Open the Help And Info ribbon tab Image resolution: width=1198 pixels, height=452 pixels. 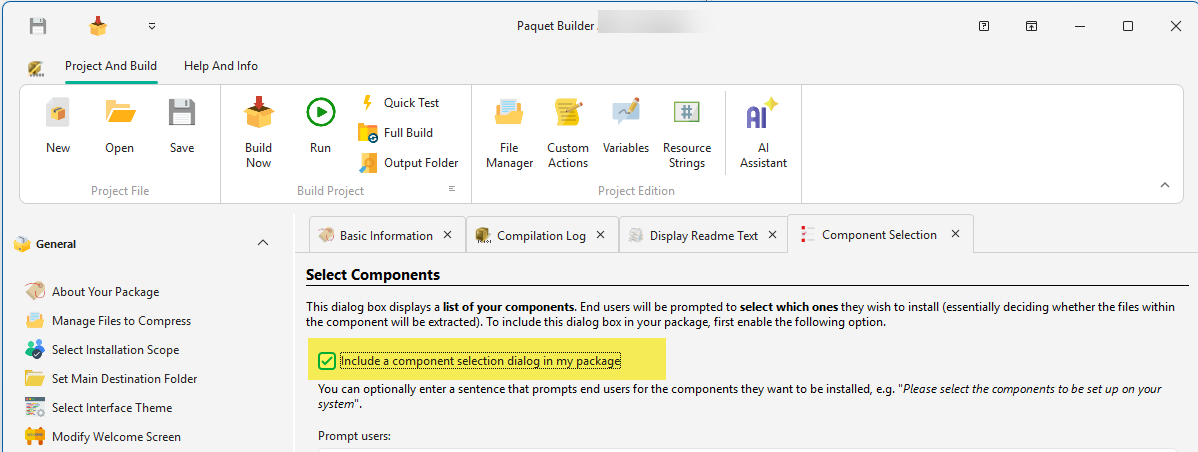coord(221,66)
